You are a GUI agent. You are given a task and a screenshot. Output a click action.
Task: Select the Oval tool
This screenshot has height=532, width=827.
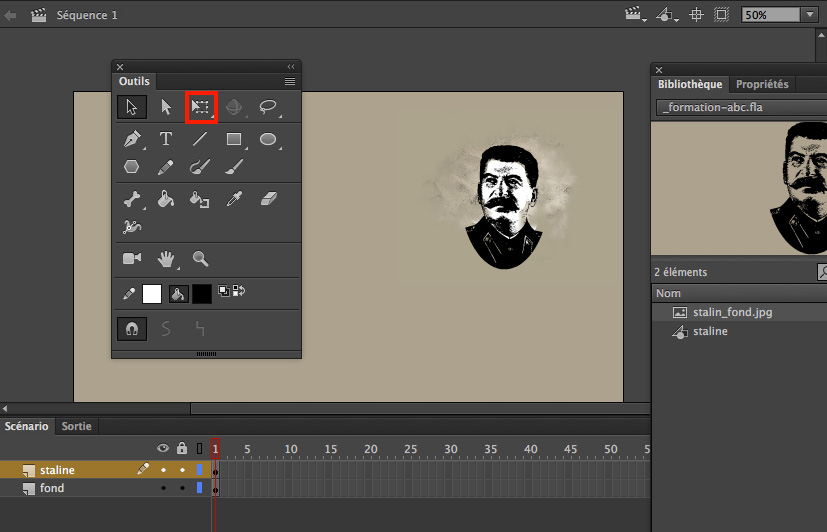(268, 139)
